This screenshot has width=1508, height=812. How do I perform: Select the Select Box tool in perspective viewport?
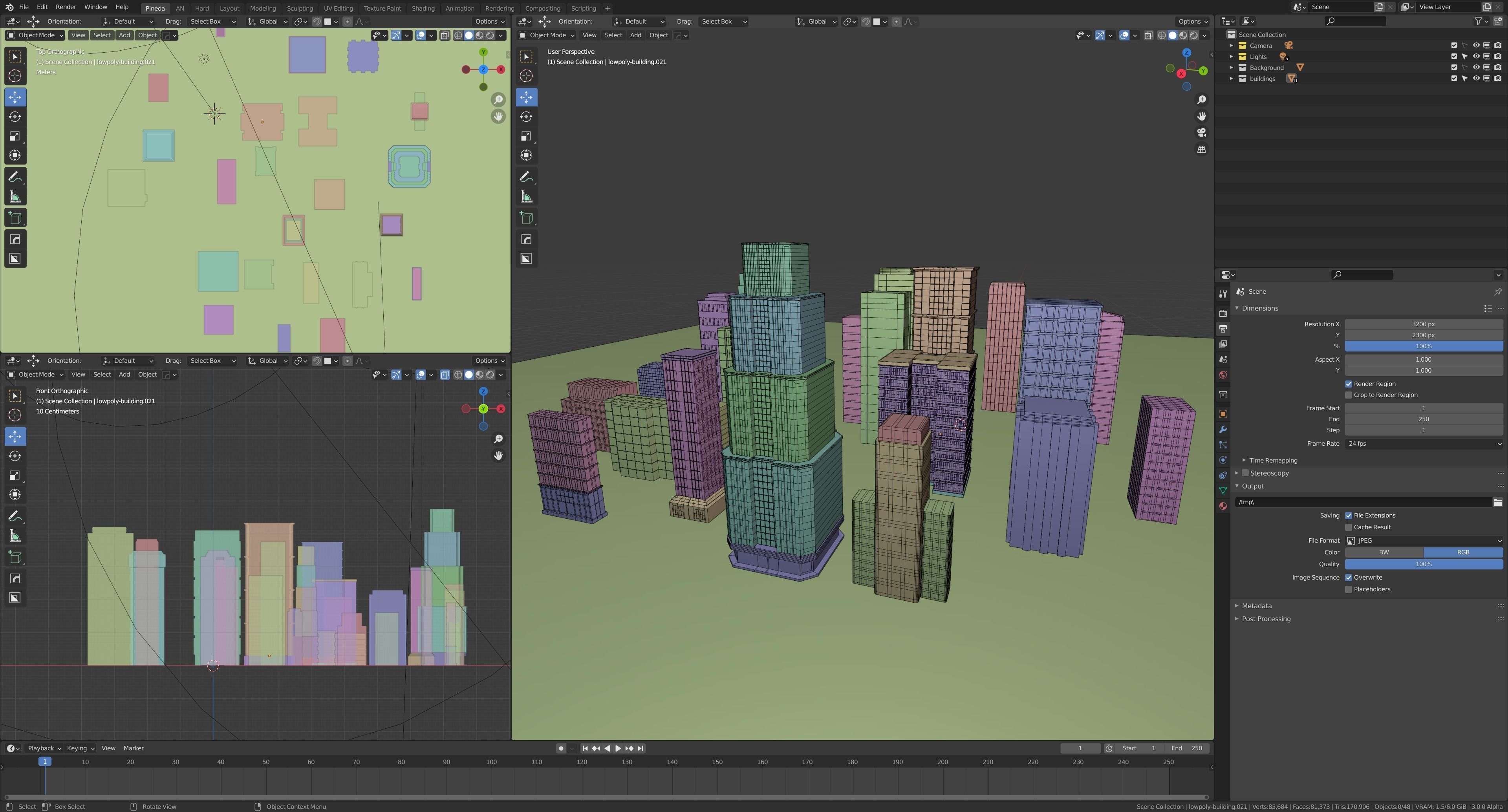point(526,56)
